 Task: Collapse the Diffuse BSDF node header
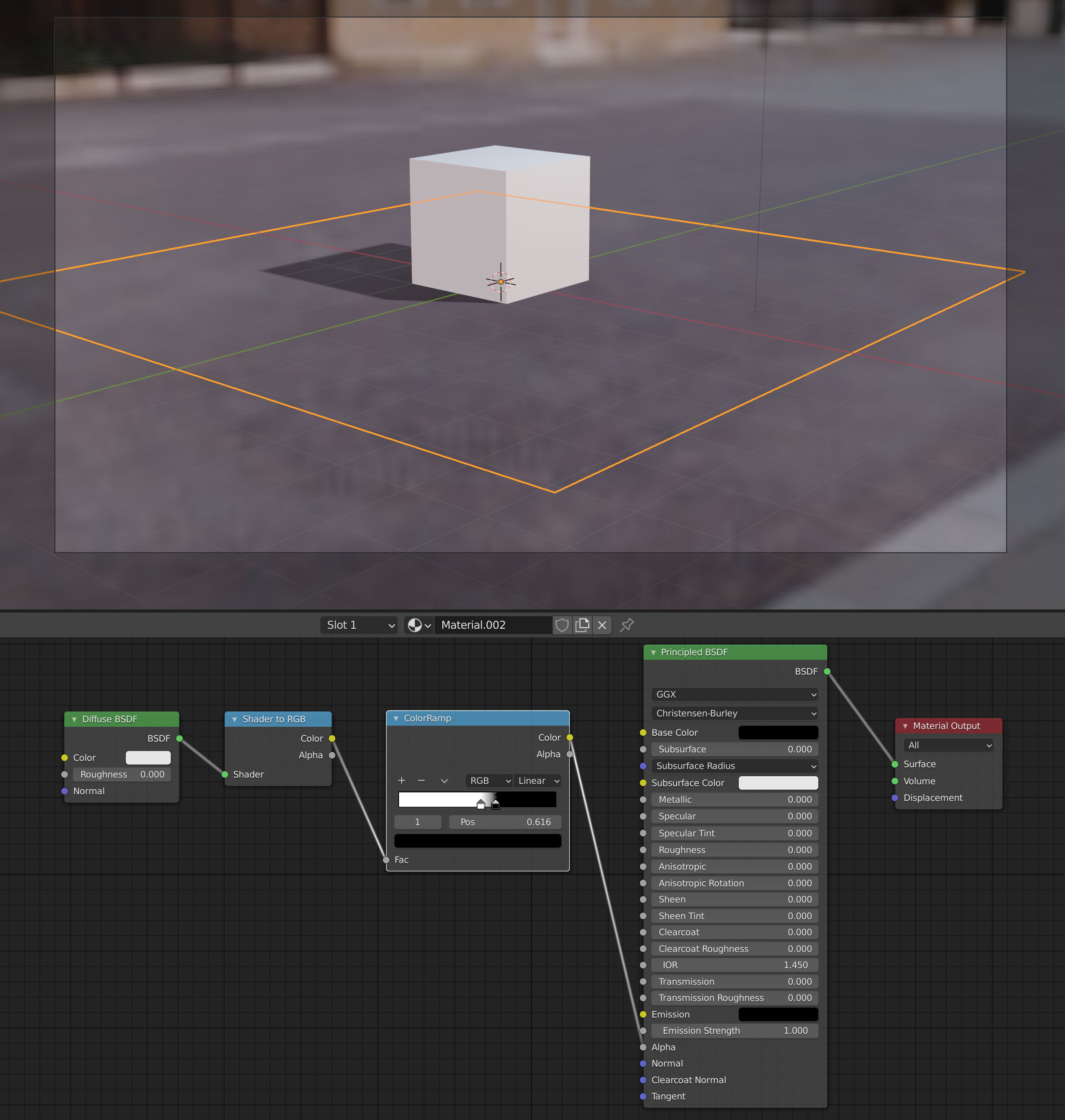pos(74,719)
